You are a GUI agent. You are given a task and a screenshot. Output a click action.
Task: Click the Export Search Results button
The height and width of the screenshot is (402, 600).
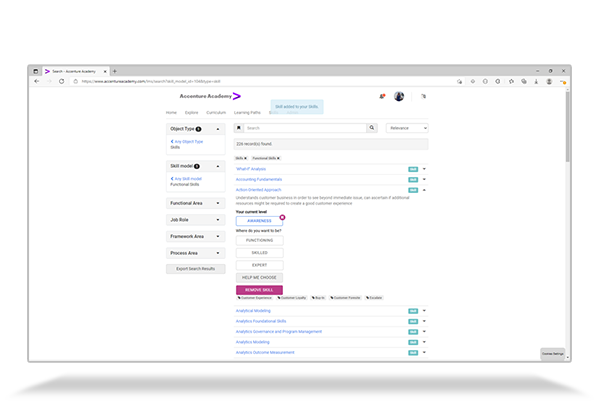pos(196,269)
